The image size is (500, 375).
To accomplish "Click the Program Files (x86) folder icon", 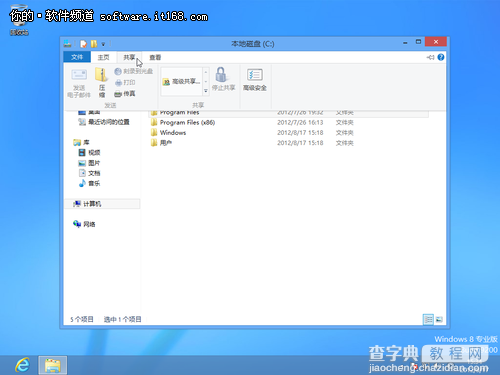I will pos(154,122).
